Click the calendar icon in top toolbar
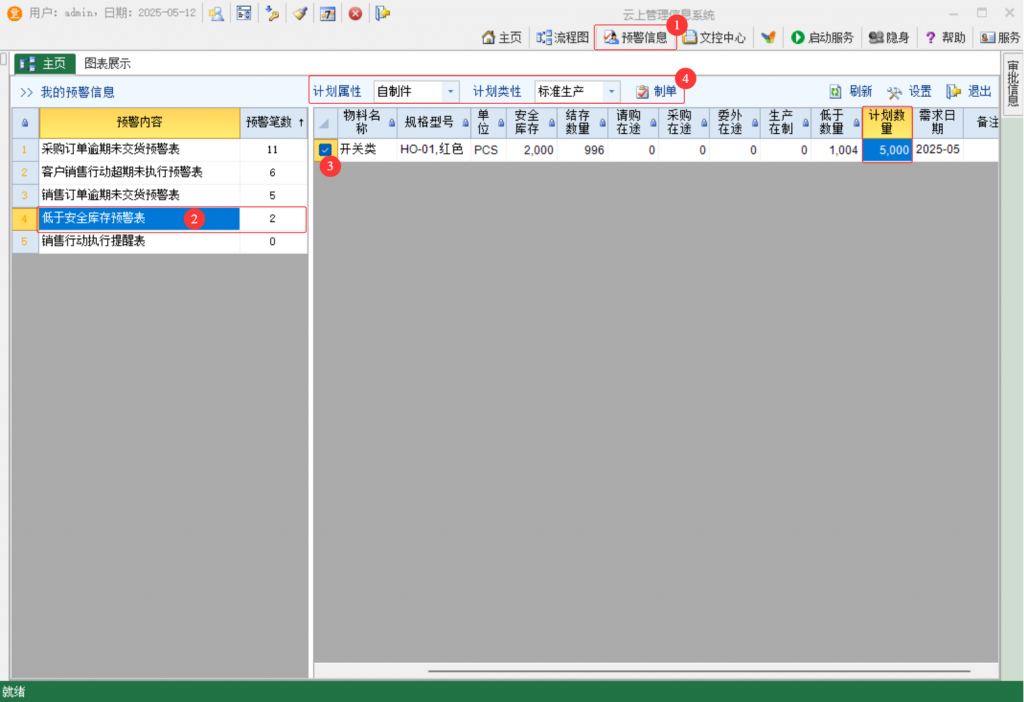The height and width of the screenshot is (702, 1024). (327, 13)
